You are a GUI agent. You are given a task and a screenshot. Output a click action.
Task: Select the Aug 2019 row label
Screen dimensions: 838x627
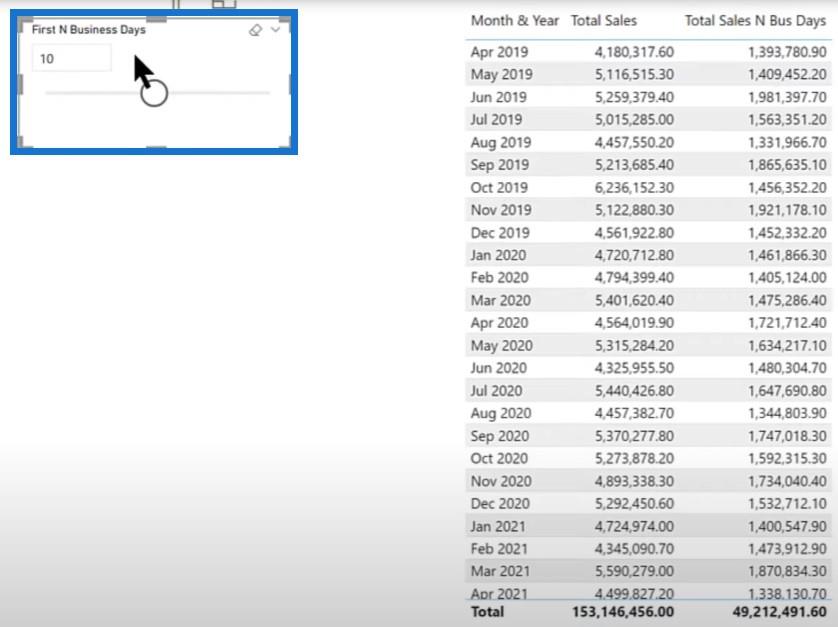501,142
